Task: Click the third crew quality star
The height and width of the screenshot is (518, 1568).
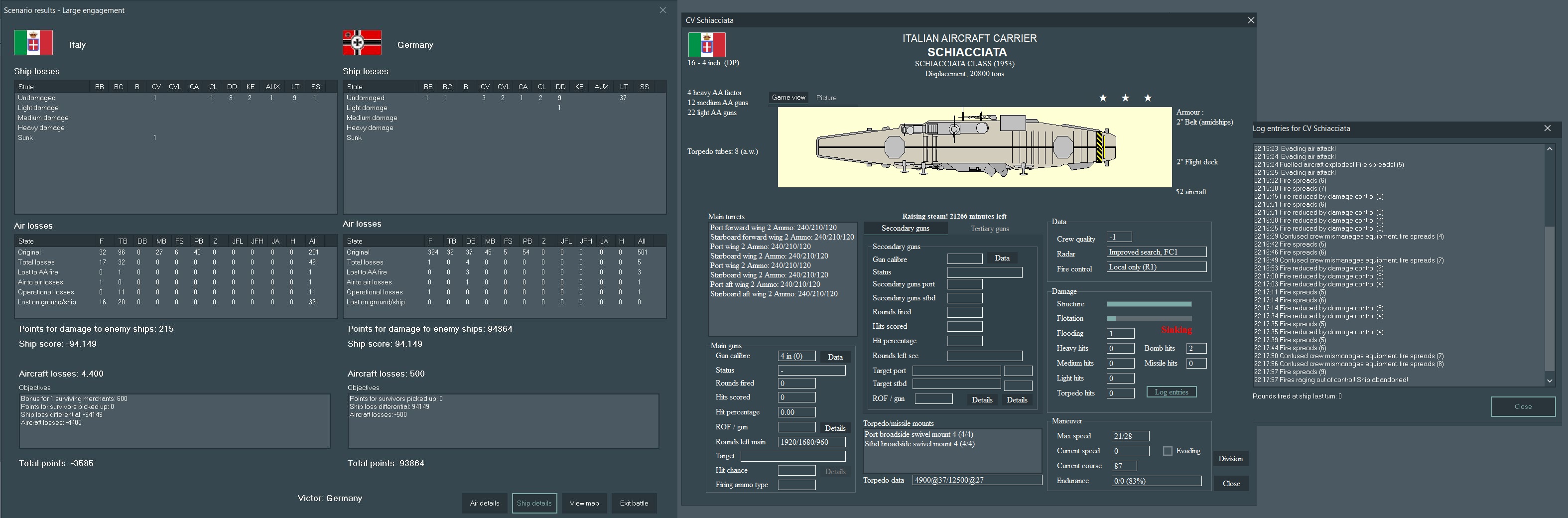Action: pyautogui.click(x=1148, y=98)
